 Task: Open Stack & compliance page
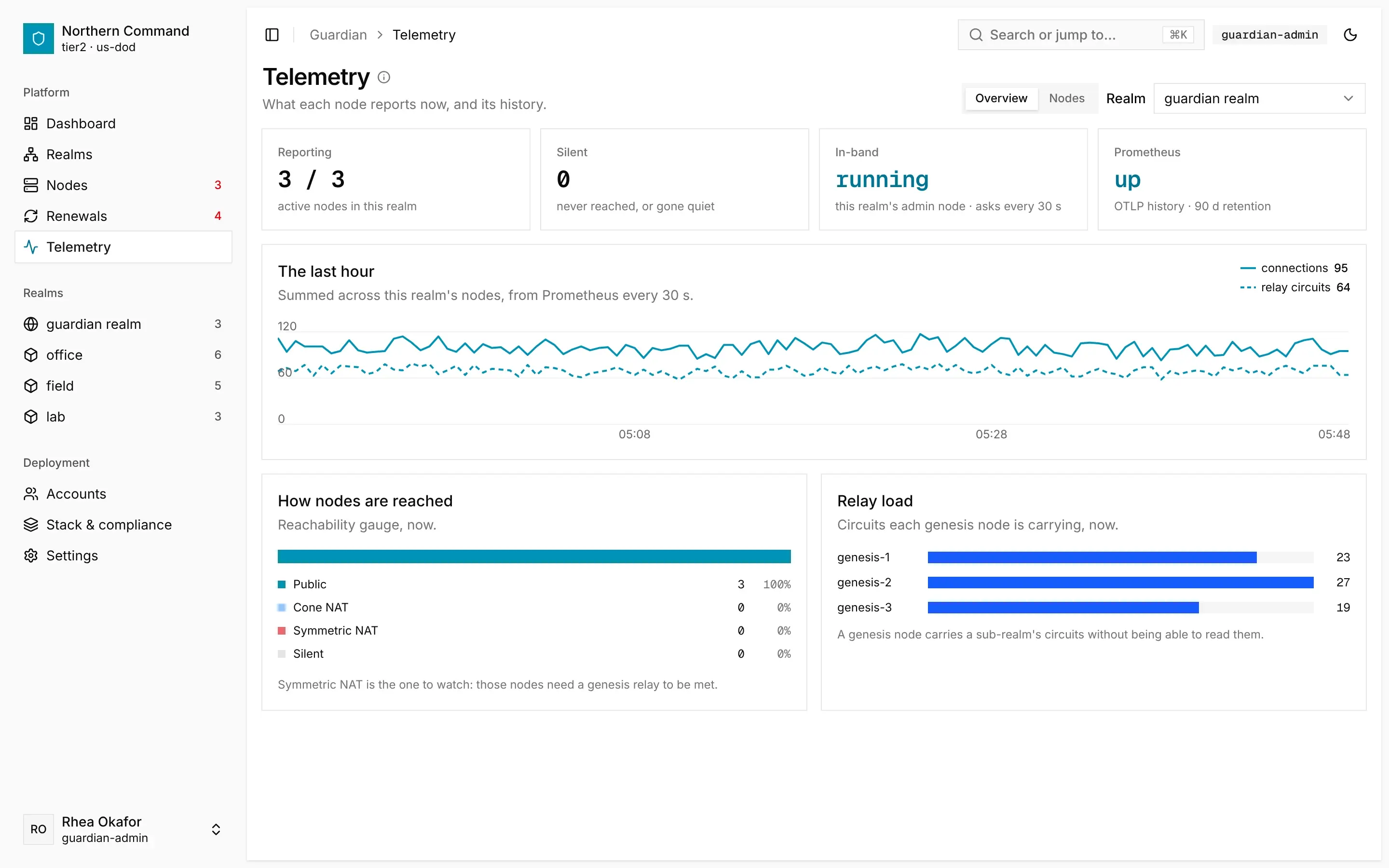[x=123, y=525]
